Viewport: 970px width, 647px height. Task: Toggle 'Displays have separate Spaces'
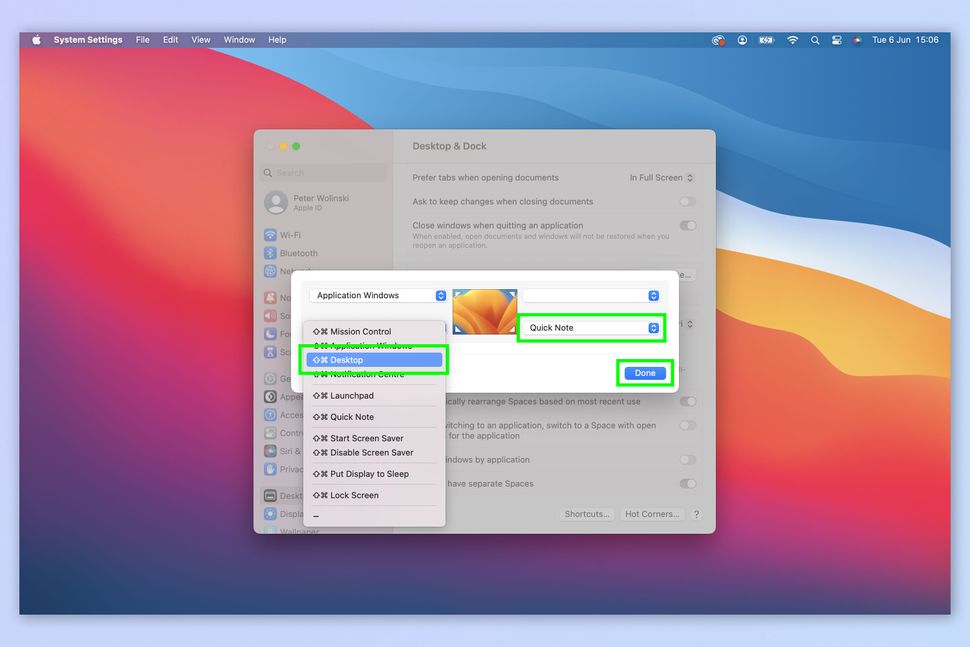point(688,484)
